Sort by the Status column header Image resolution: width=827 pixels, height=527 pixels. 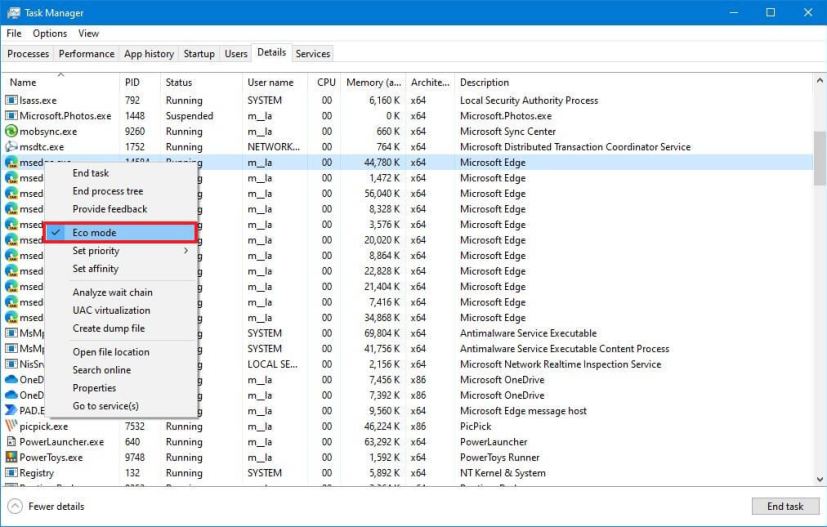201,82
